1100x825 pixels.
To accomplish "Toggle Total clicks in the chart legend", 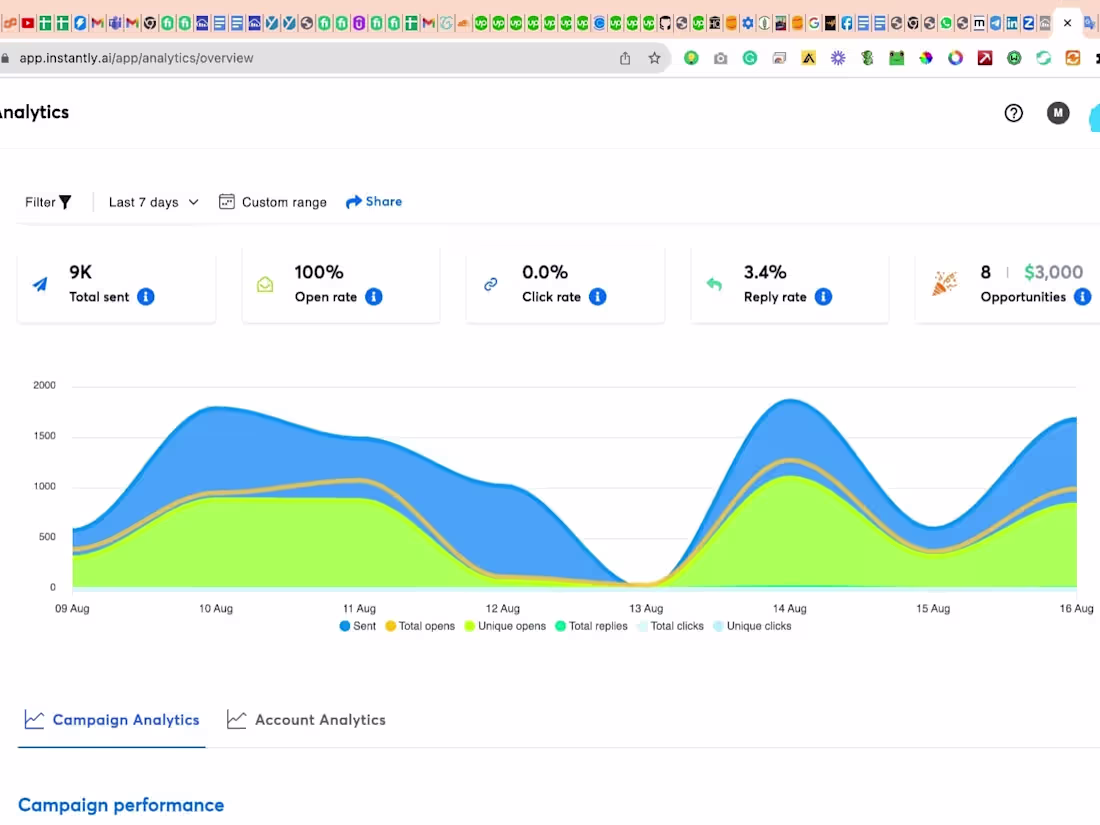I will [x=670, y=625].
